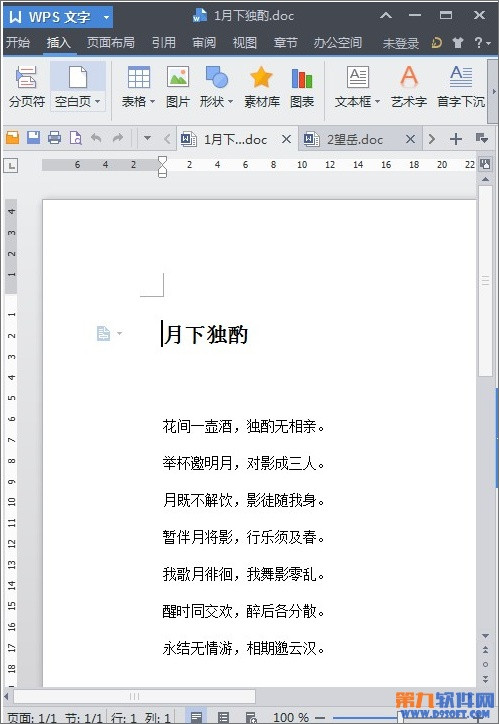Switch to the 页面布局 ribbon tab
The image size is (499, 724).
(x=111, y=43)
